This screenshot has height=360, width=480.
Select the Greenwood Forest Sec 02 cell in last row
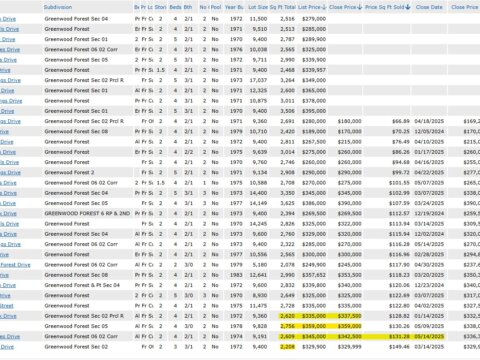pyautogui.click(x=76, y=347)
